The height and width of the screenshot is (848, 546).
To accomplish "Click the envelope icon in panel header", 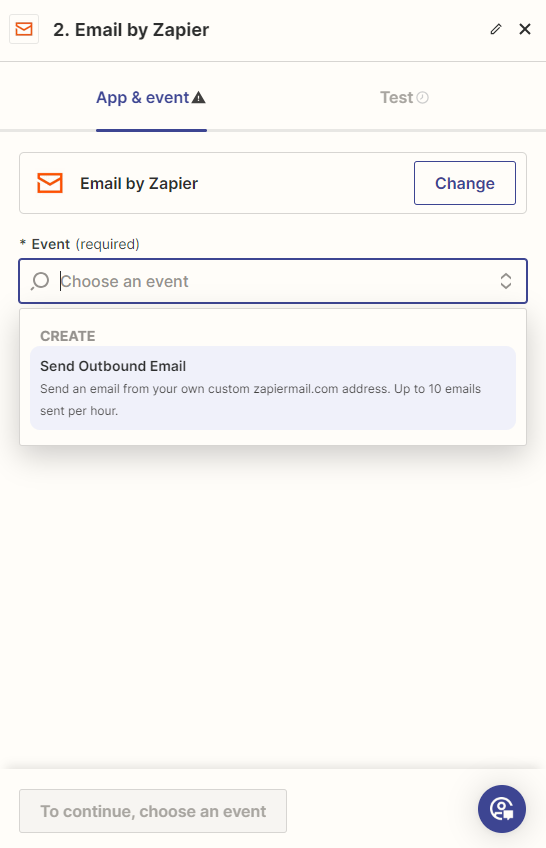I will [x=24, y=29].
